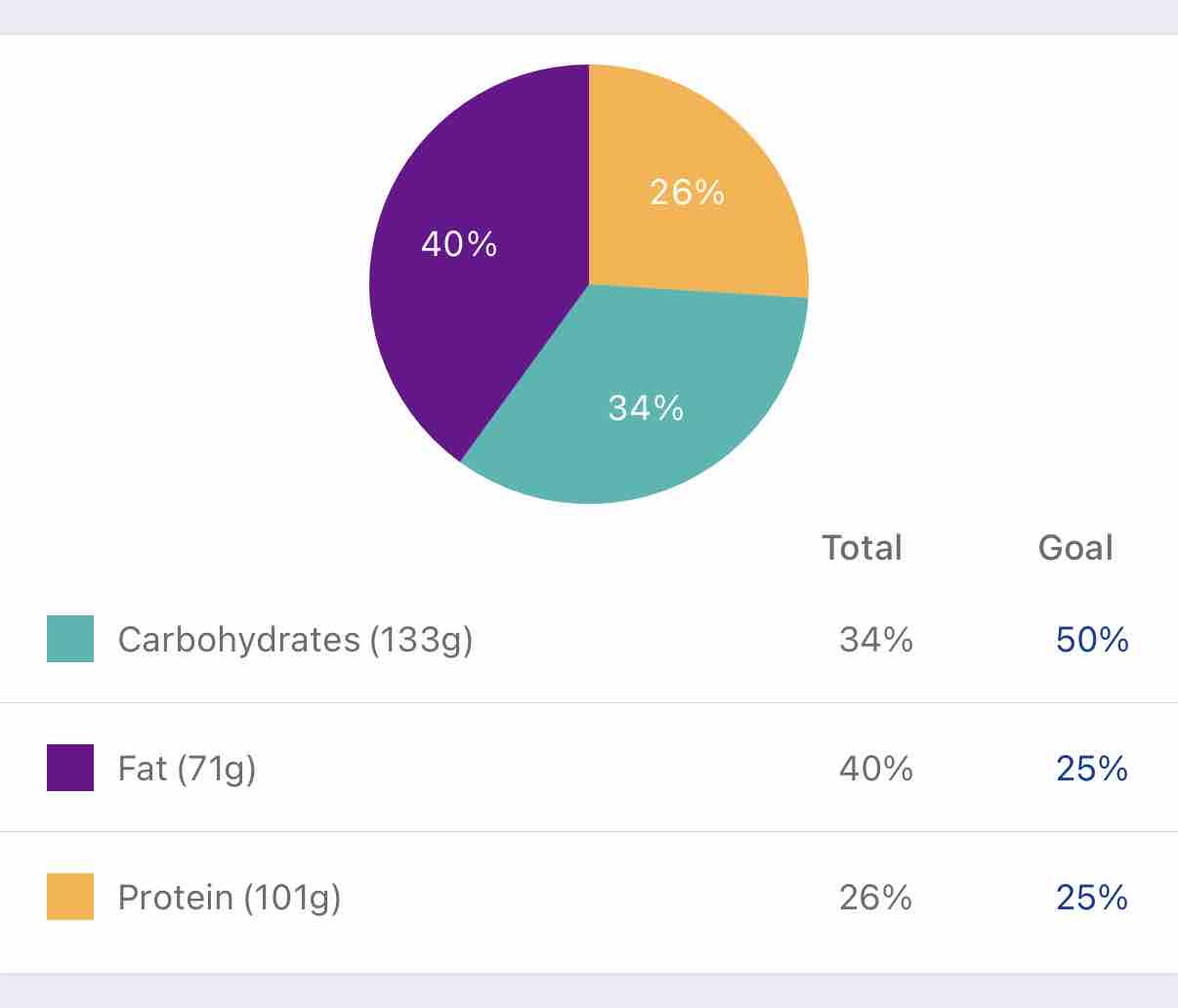Image resolution: width=1178 pixels, height=1008 pixels.
Task: Tap the 34% label inside the pie chart
Action: pyautogui.click(x=646, y=407)
